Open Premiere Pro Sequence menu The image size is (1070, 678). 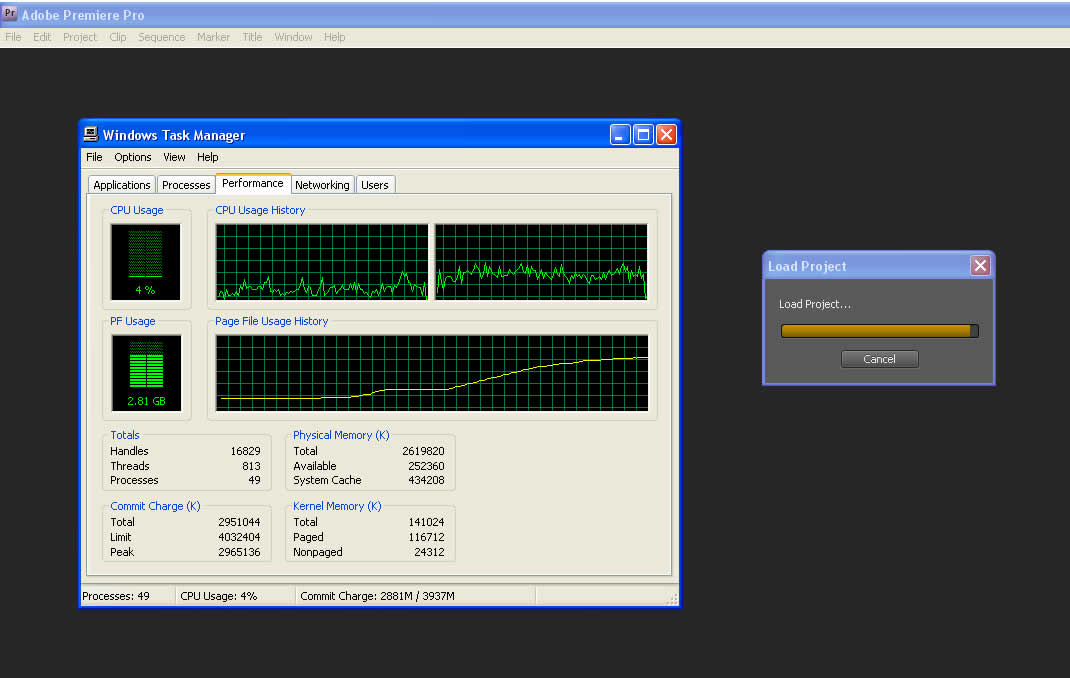(162, 37)
